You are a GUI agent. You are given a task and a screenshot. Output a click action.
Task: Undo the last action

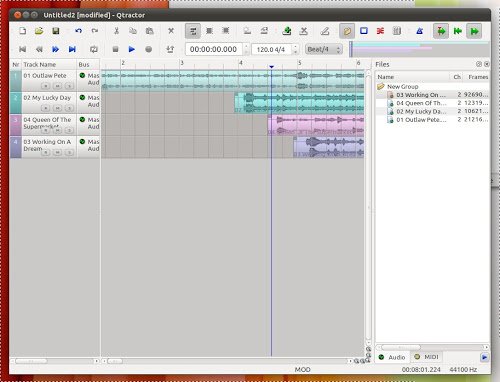[78, 31]
